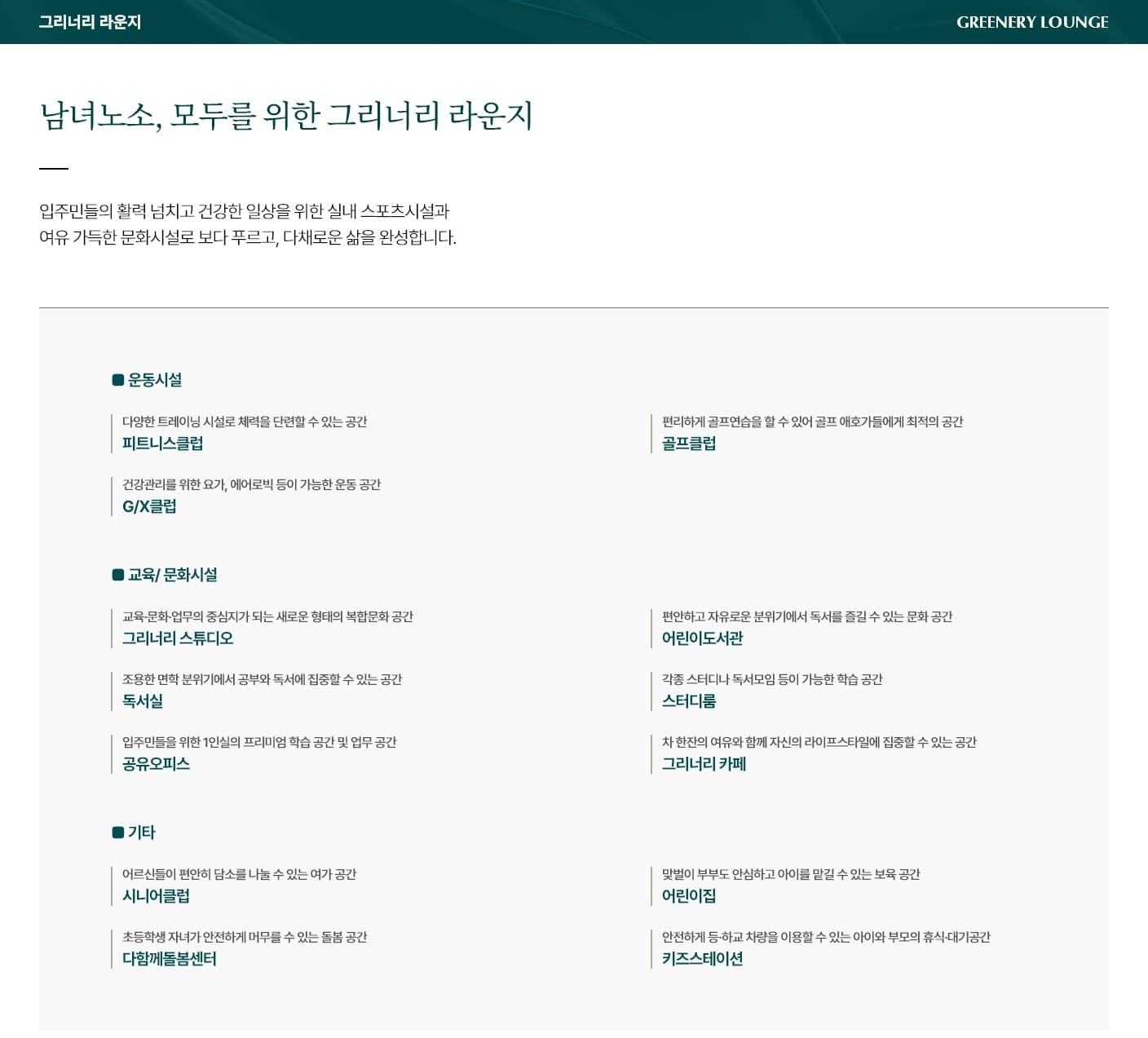Select the 독서실 facility name

click(143, 701)
